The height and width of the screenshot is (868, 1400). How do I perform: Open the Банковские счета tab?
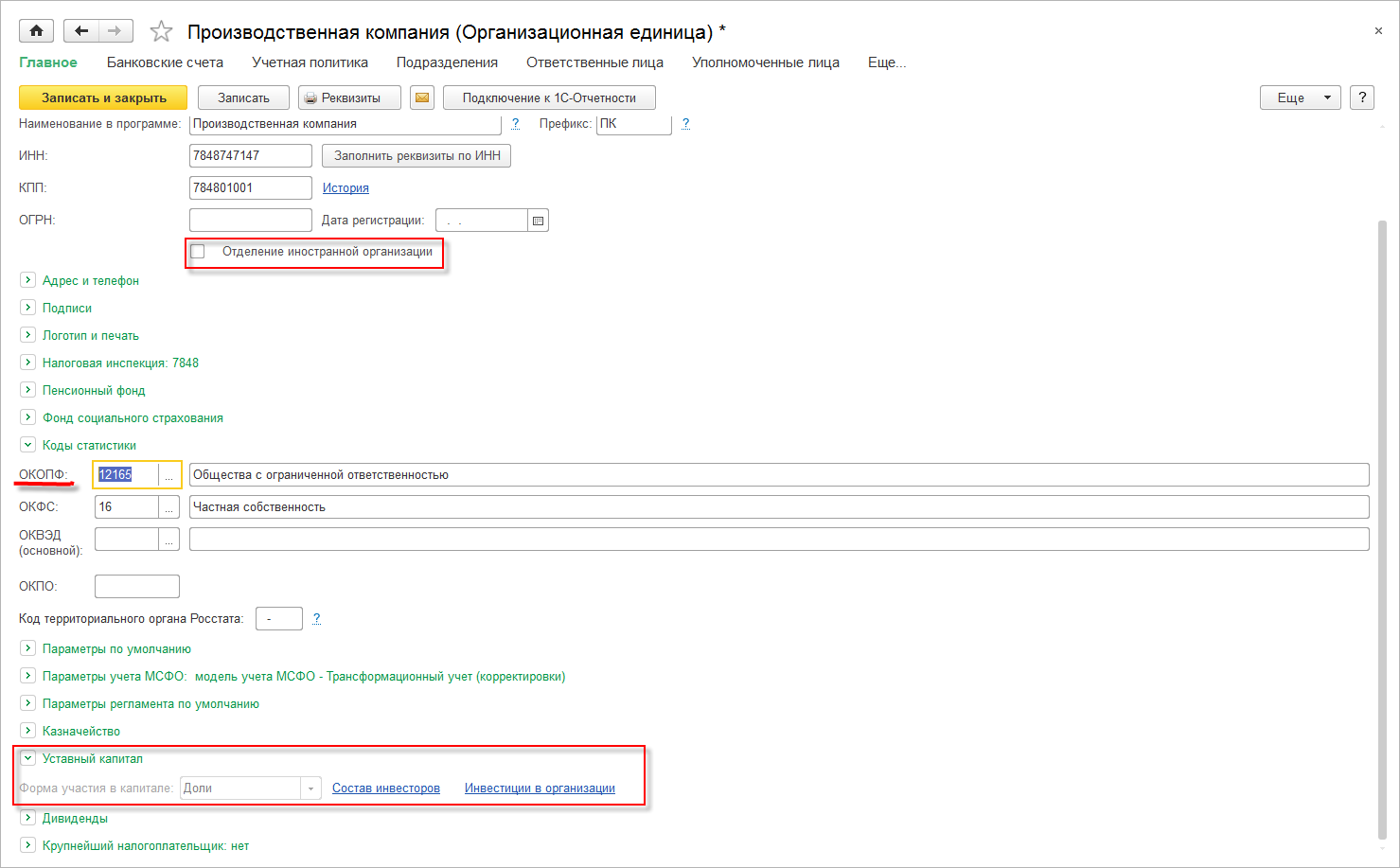tap(165, 62)
